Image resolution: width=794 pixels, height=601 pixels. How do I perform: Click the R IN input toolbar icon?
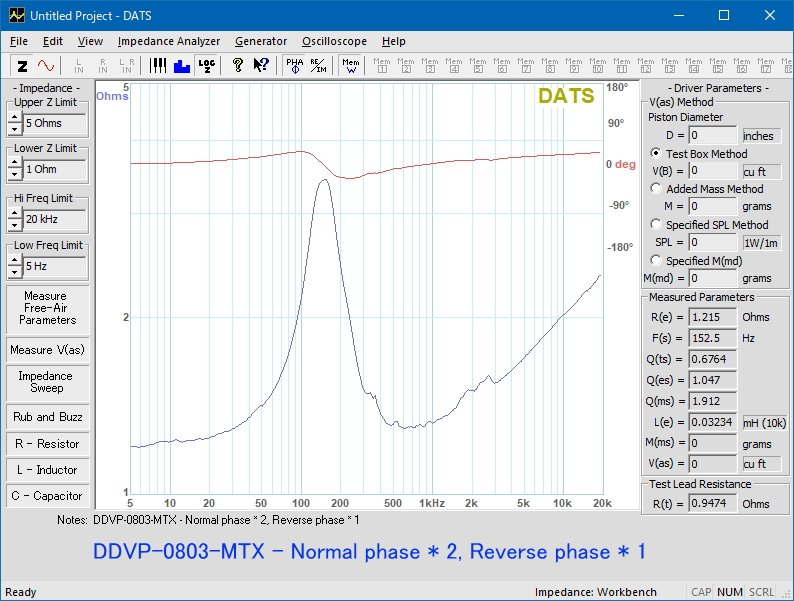coord(103,66)
